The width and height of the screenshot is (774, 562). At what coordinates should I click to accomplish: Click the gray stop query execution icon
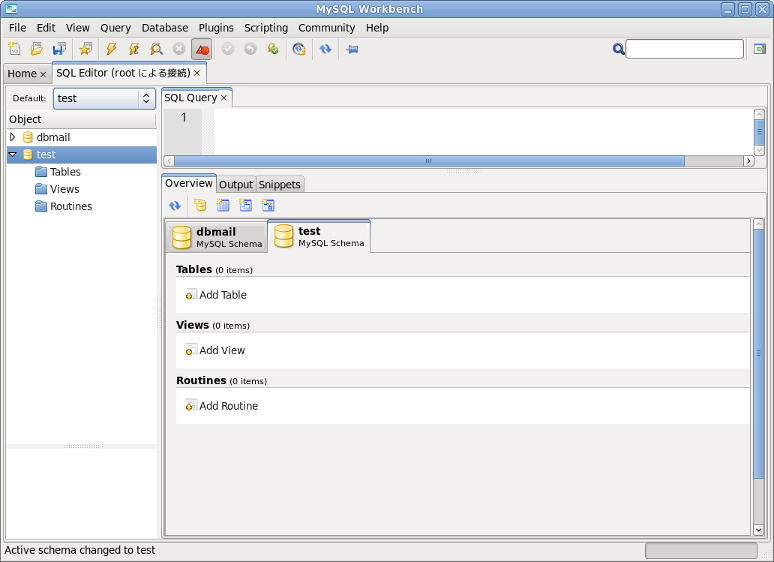[179, 49]
